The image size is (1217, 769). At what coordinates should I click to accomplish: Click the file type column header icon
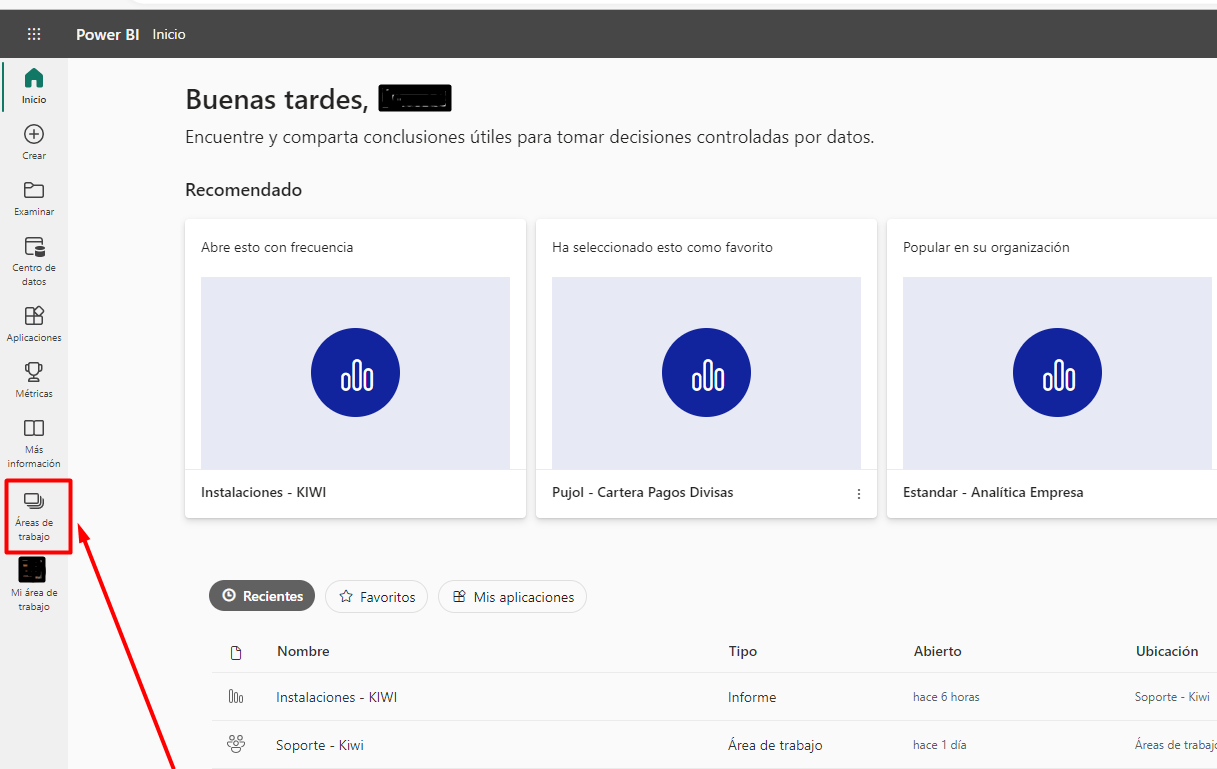click(x=236, y=652)
